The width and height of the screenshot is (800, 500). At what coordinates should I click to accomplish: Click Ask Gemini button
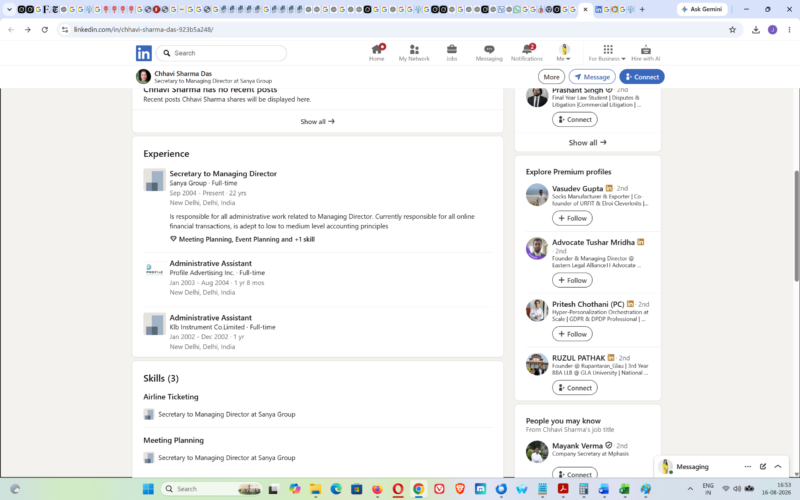coord(702,9)
